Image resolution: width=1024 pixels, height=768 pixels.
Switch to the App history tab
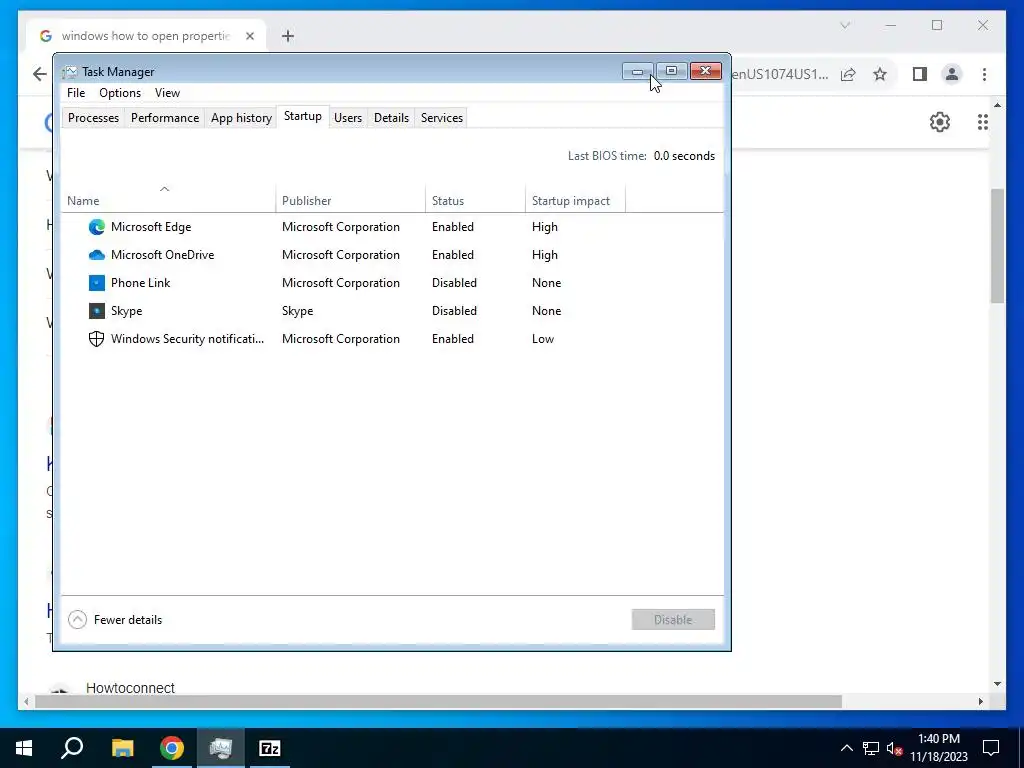(241, 118)
